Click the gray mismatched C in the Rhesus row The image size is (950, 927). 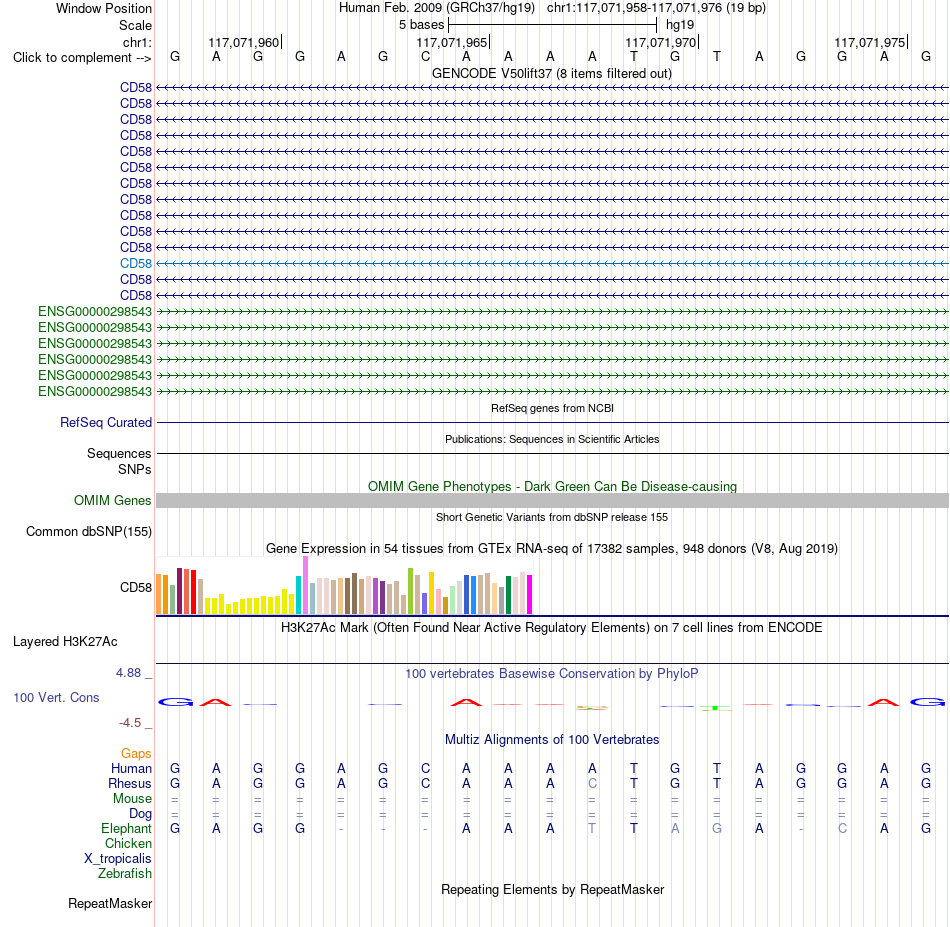[592, 783]
